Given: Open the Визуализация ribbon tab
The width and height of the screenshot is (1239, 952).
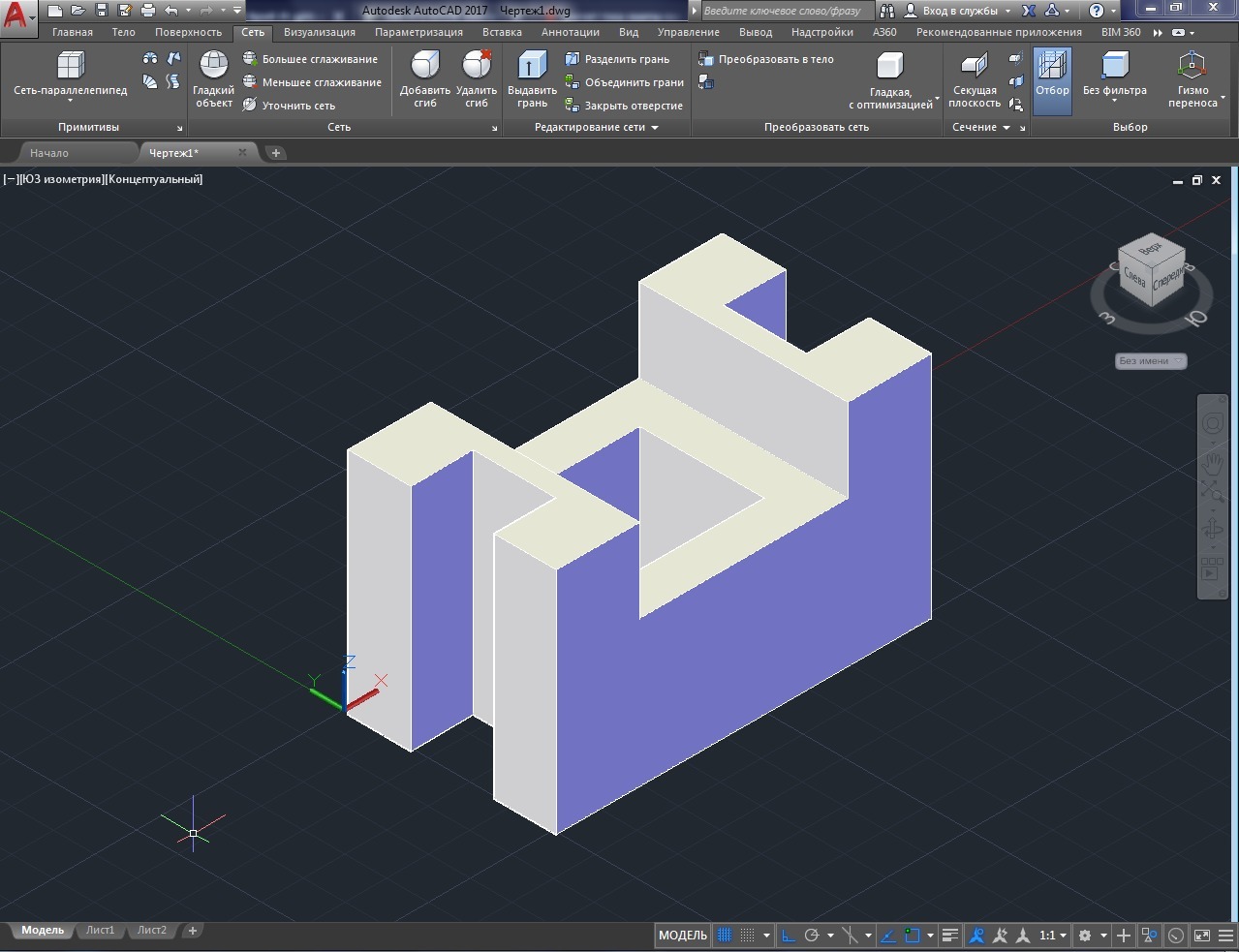Looking at the screenshot, I should tap(320, 32).
